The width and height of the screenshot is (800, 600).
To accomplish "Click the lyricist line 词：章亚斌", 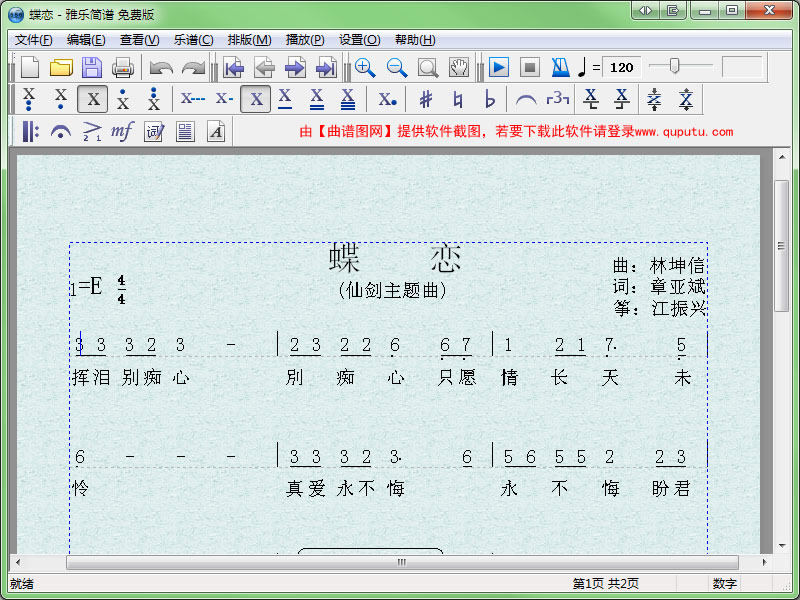I will (659, 286).
